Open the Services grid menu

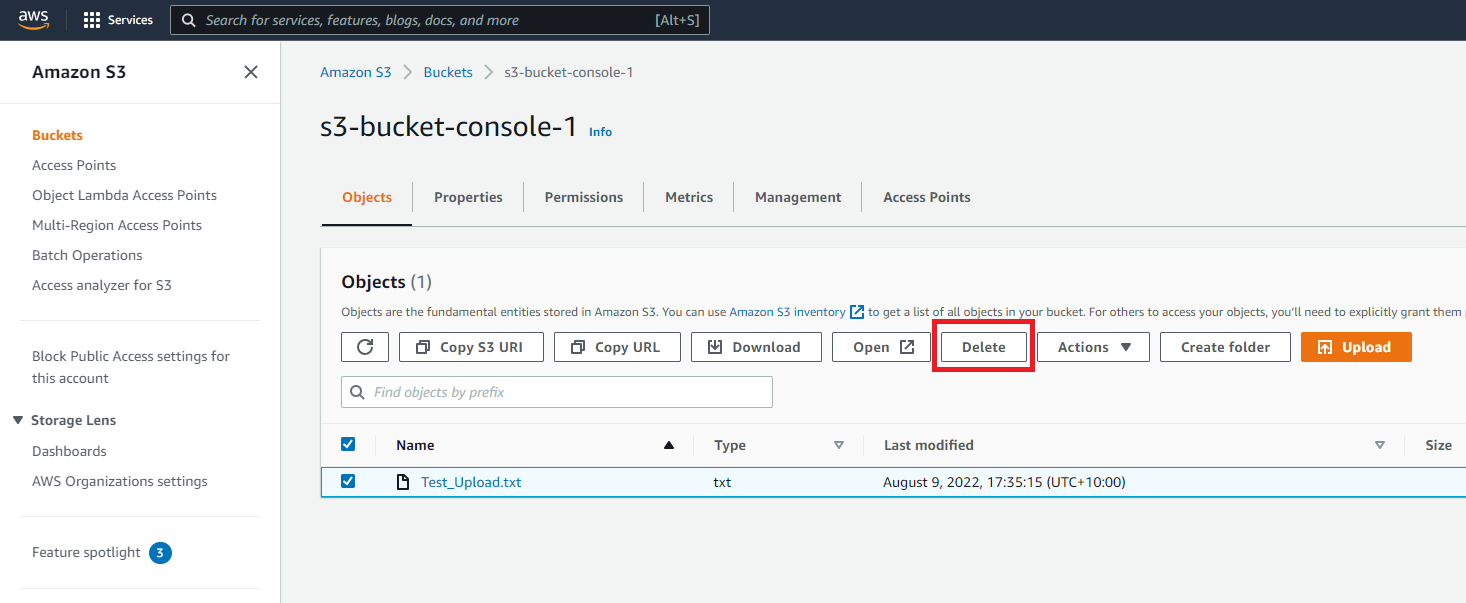(x=118, y=20)
